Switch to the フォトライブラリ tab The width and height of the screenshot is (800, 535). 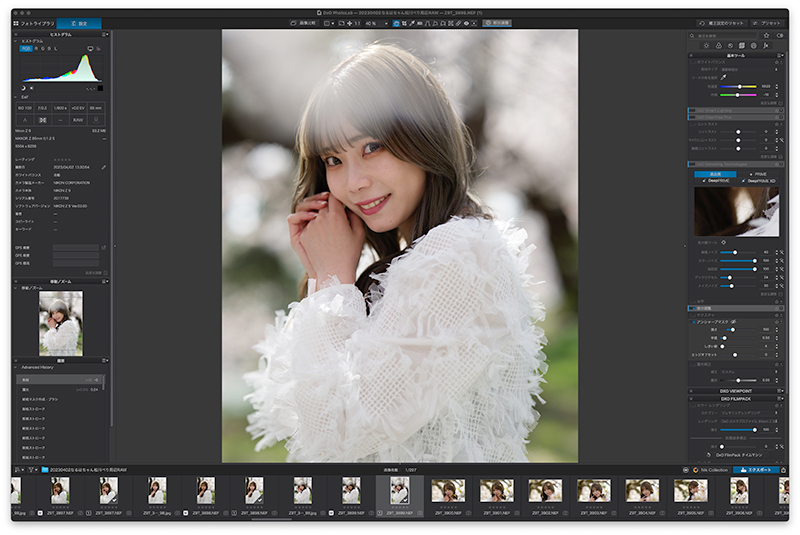[34, 23]
